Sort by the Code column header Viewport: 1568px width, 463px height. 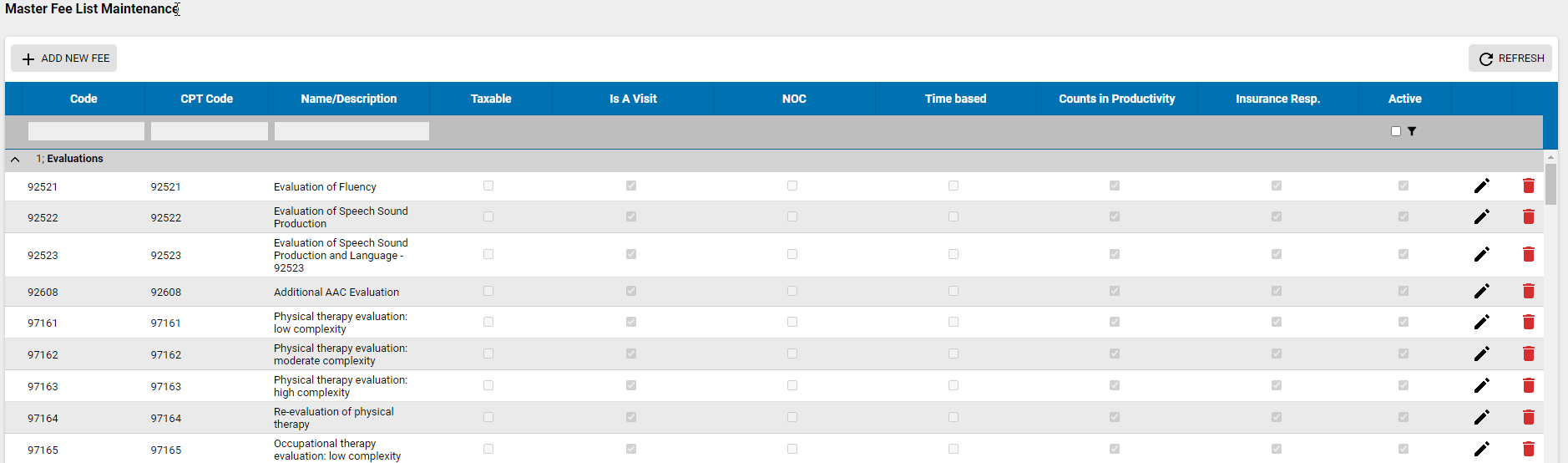click(83, 99)
